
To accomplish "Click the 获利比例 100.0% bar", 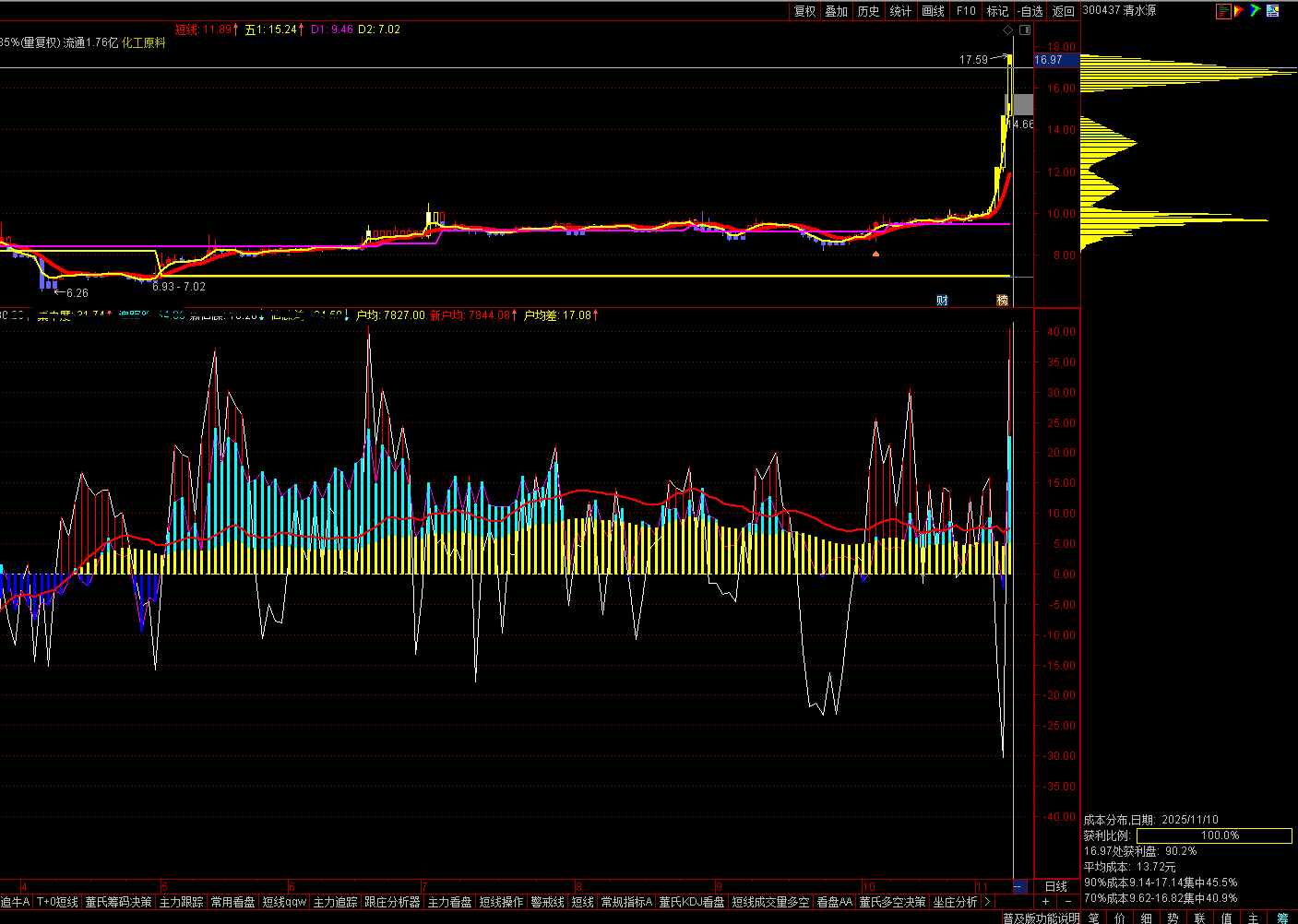I will tap(1213, 835).
